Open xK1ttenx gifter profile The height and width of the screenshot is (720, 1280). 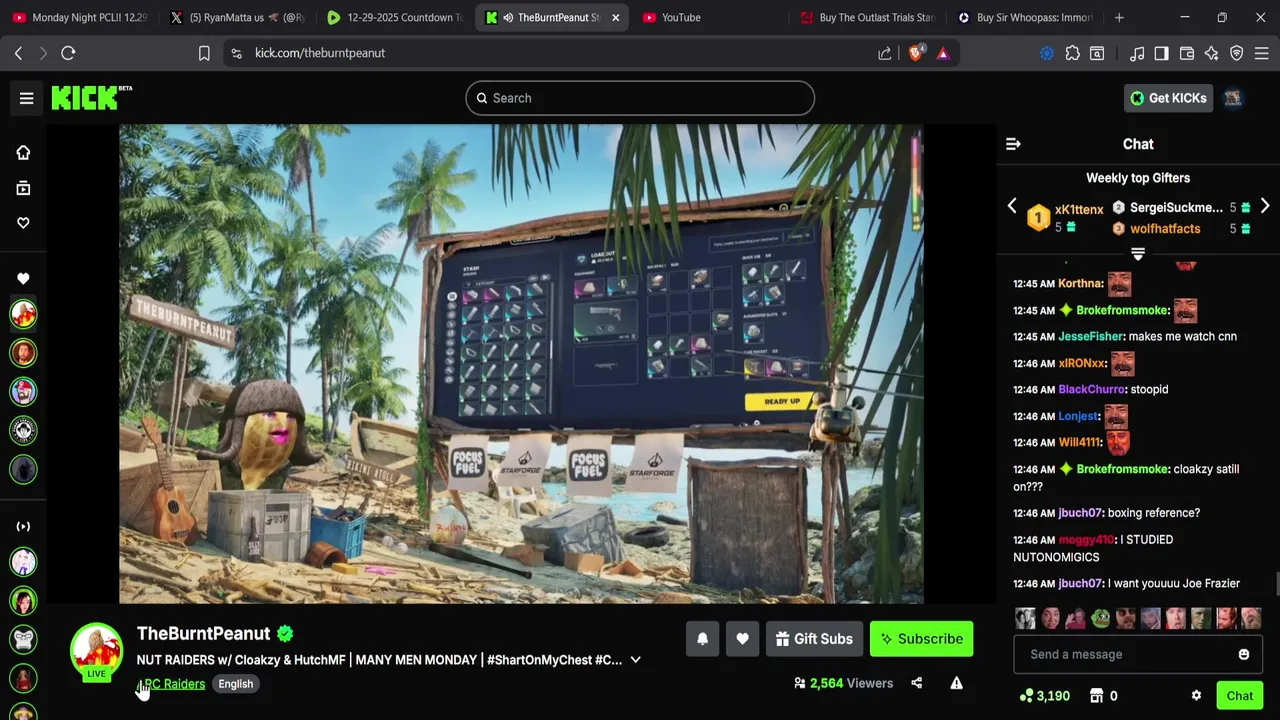pos(1079,209)
